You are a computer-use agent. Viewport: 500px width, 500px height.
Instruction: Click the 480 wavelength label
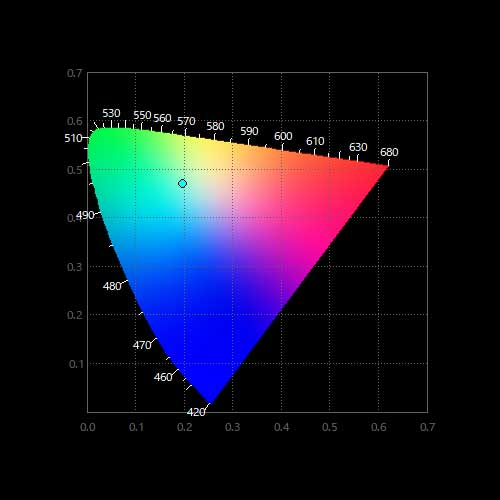point(112,286)
